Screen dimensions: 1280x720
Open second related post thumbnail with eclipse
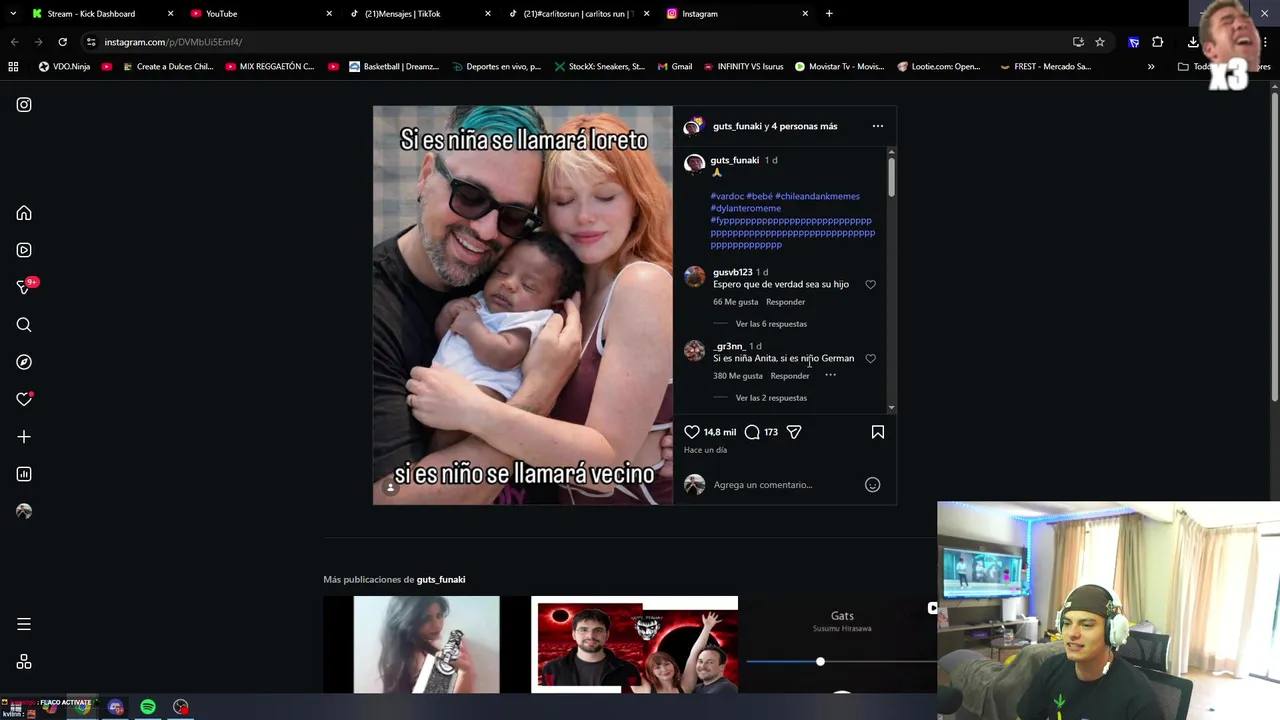pyautogui.click(x=634, y=644)
